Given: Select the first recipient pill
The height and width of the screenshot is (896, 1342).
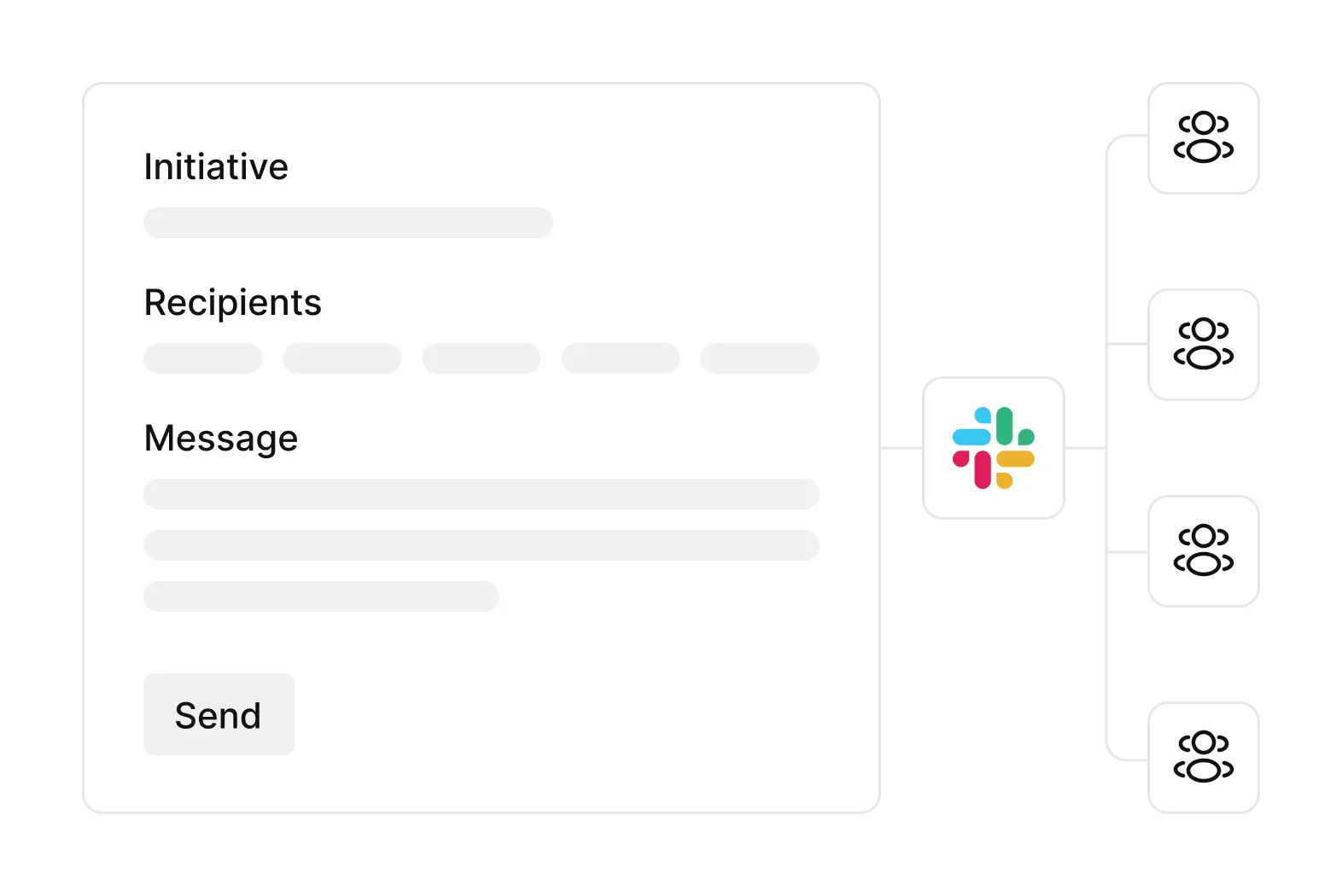Looking at the screenshot, I should (202, 358).
